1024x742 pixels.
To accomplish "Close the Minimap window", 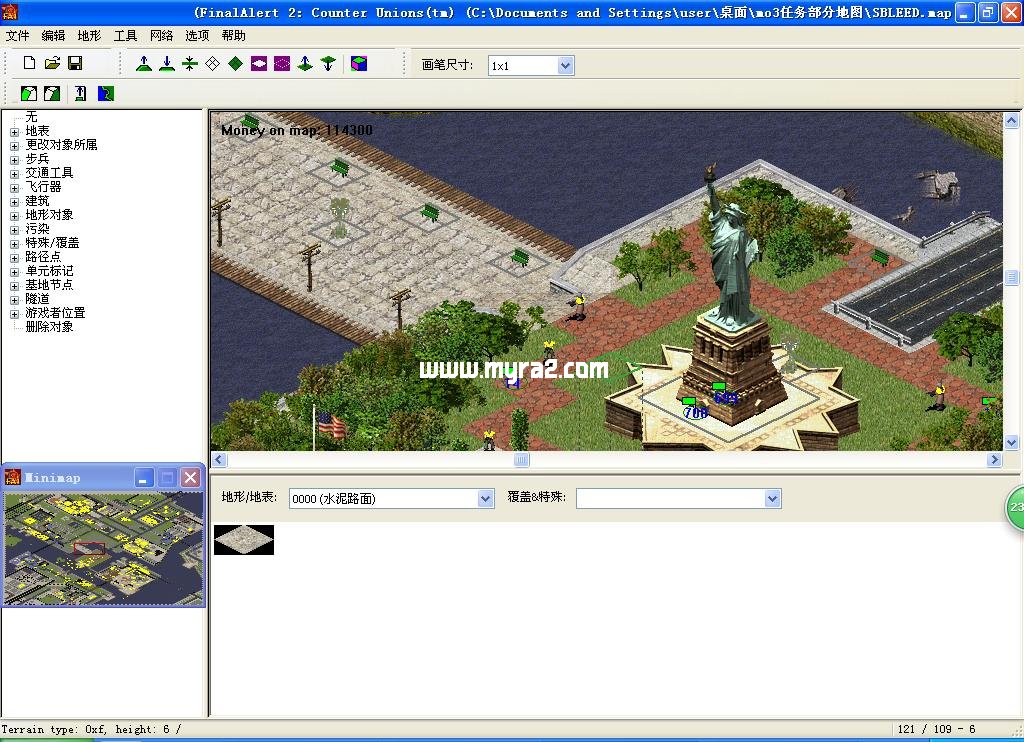I will [190, 477].
